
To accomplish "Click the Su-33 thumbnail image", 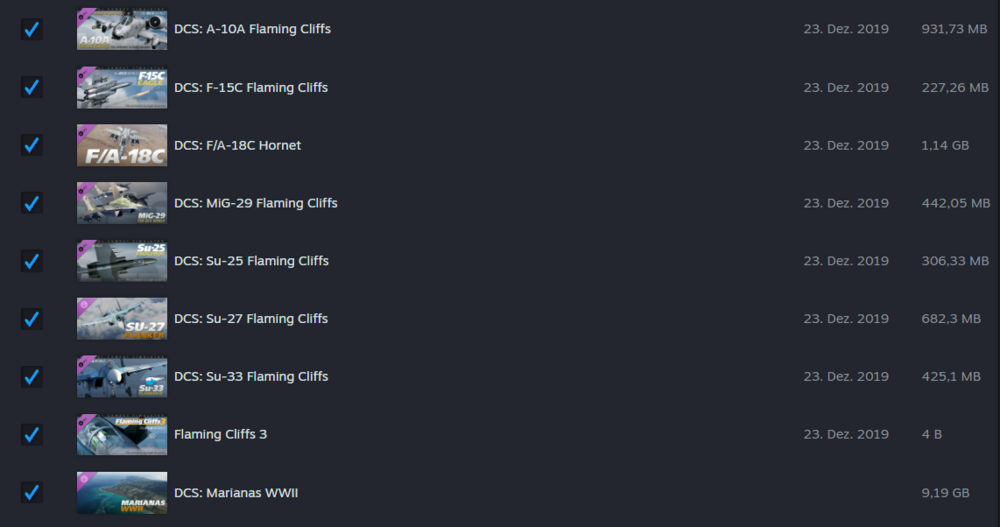I will click(x=122, y=377).
